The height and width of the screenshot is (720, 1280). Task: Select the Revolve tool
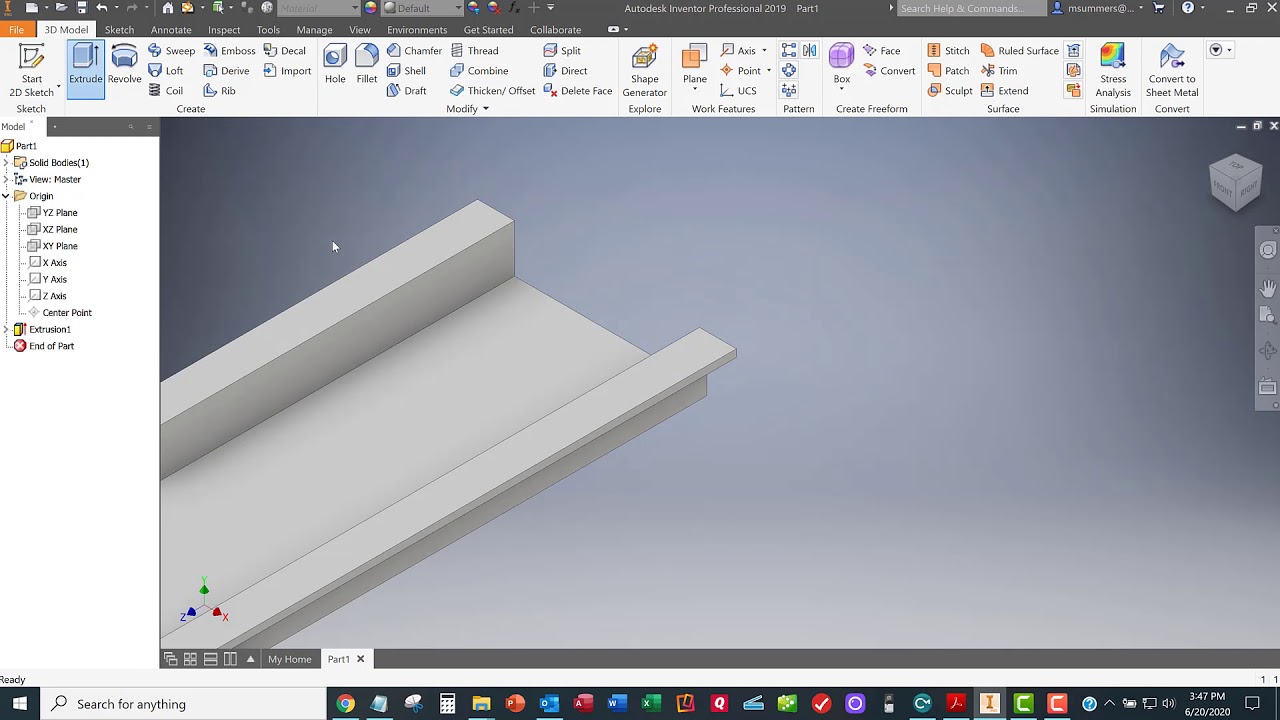coord(125,65)
